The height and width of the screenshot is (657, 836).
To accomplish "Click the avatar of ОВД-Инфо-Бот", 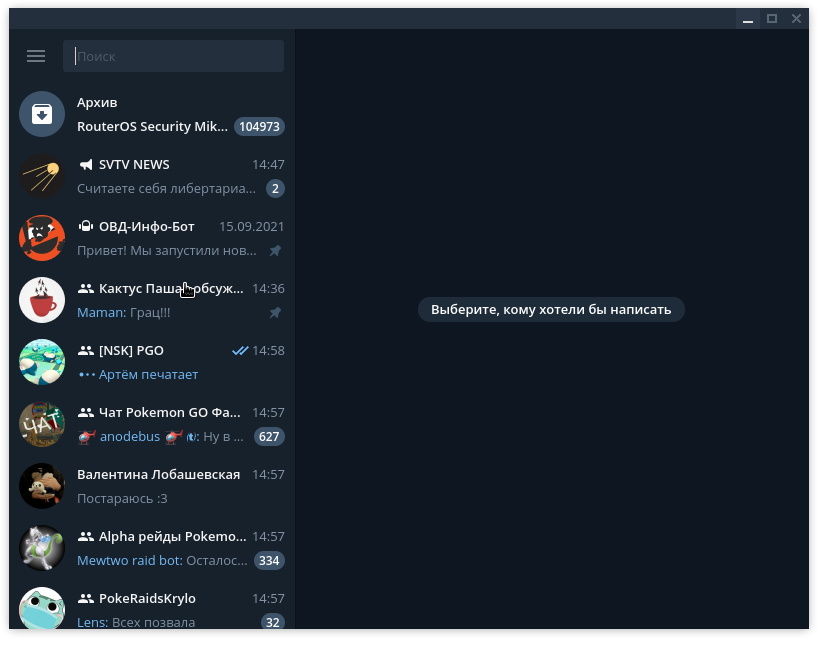I will coord(42,238).
